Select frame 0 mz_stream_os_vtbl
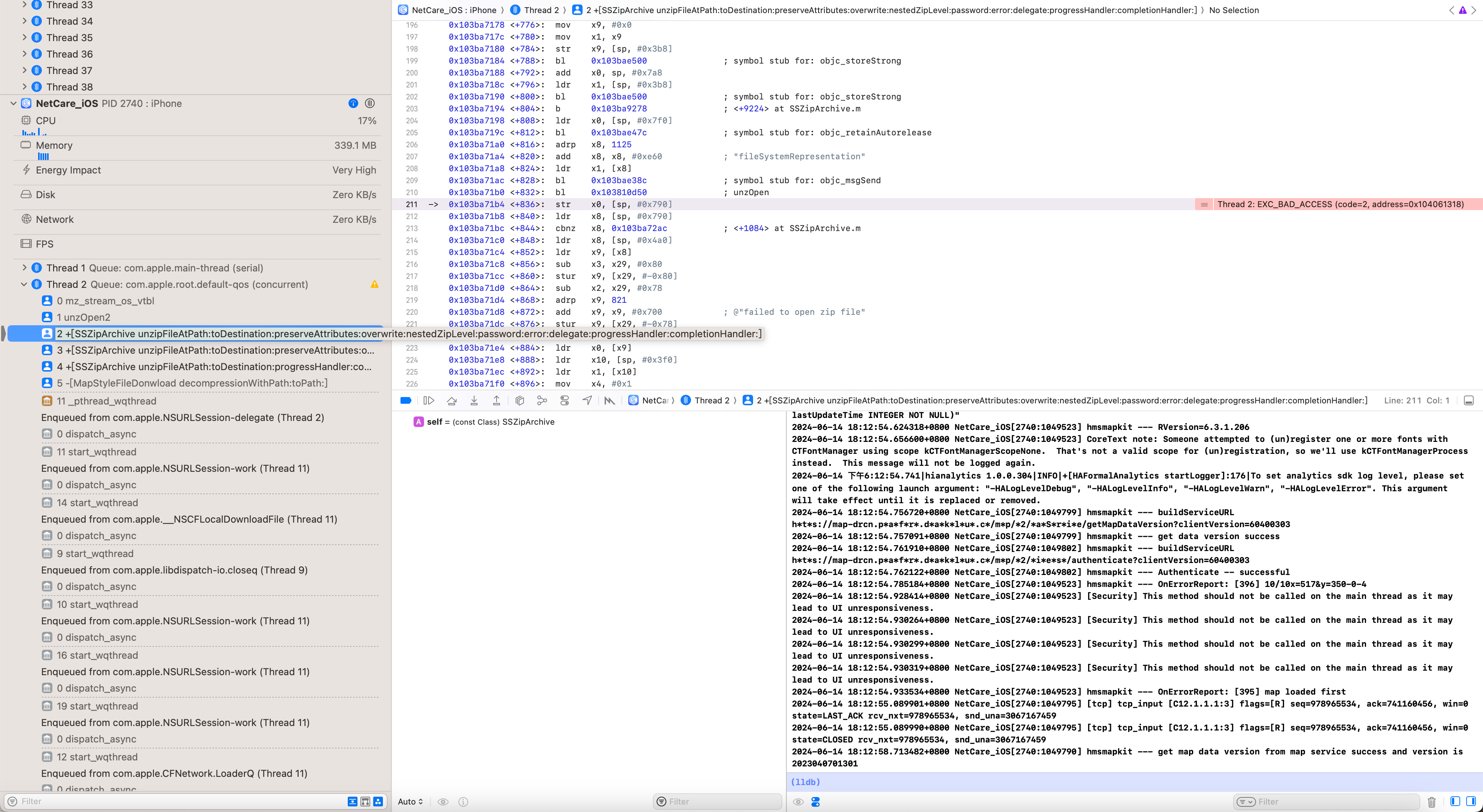 (105, 301)
